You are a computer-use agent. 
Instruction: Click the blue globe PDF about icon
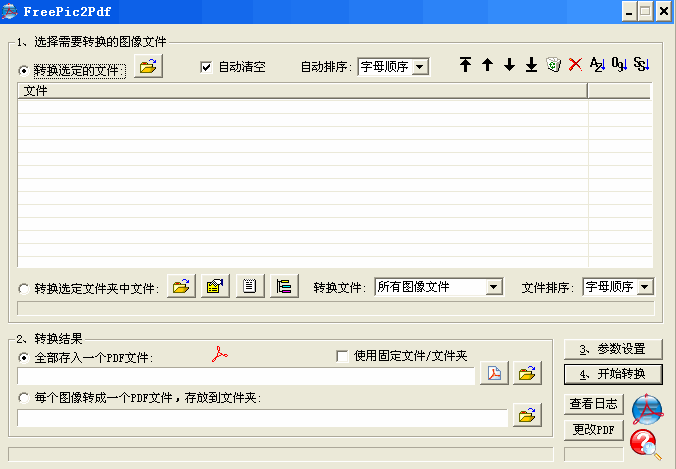(648, 409)
